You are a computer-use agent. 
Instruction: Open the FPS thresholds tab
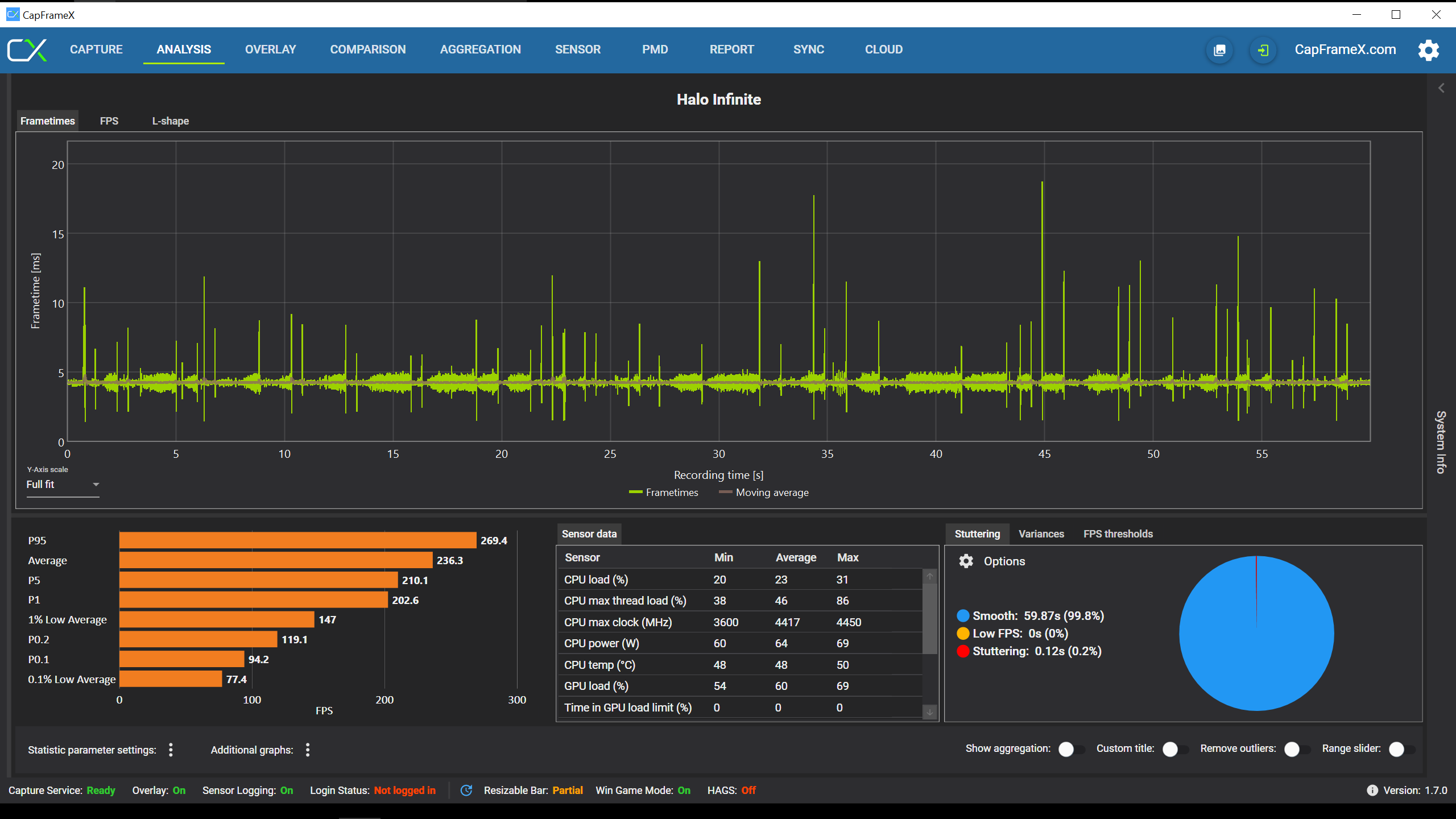[x=1118, y=533]
